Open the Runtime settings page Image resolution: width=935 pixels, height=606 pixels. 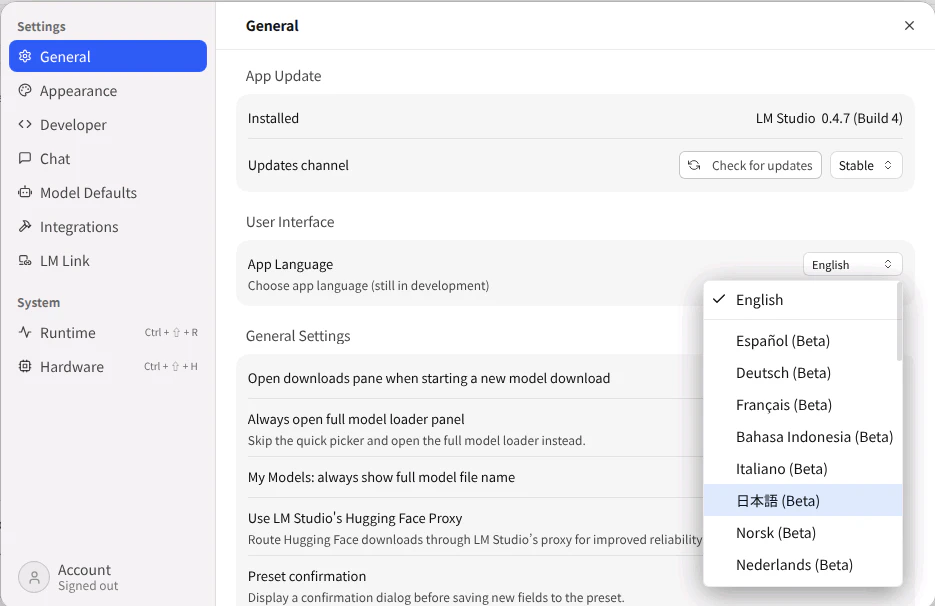(68, 333)
